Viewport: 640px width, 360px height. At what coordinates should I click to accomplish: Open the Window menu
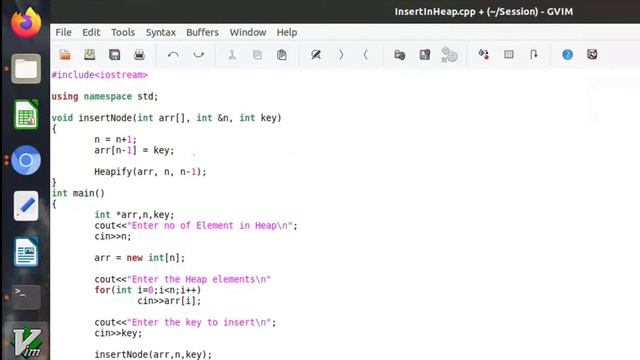(x=248, y=32)
